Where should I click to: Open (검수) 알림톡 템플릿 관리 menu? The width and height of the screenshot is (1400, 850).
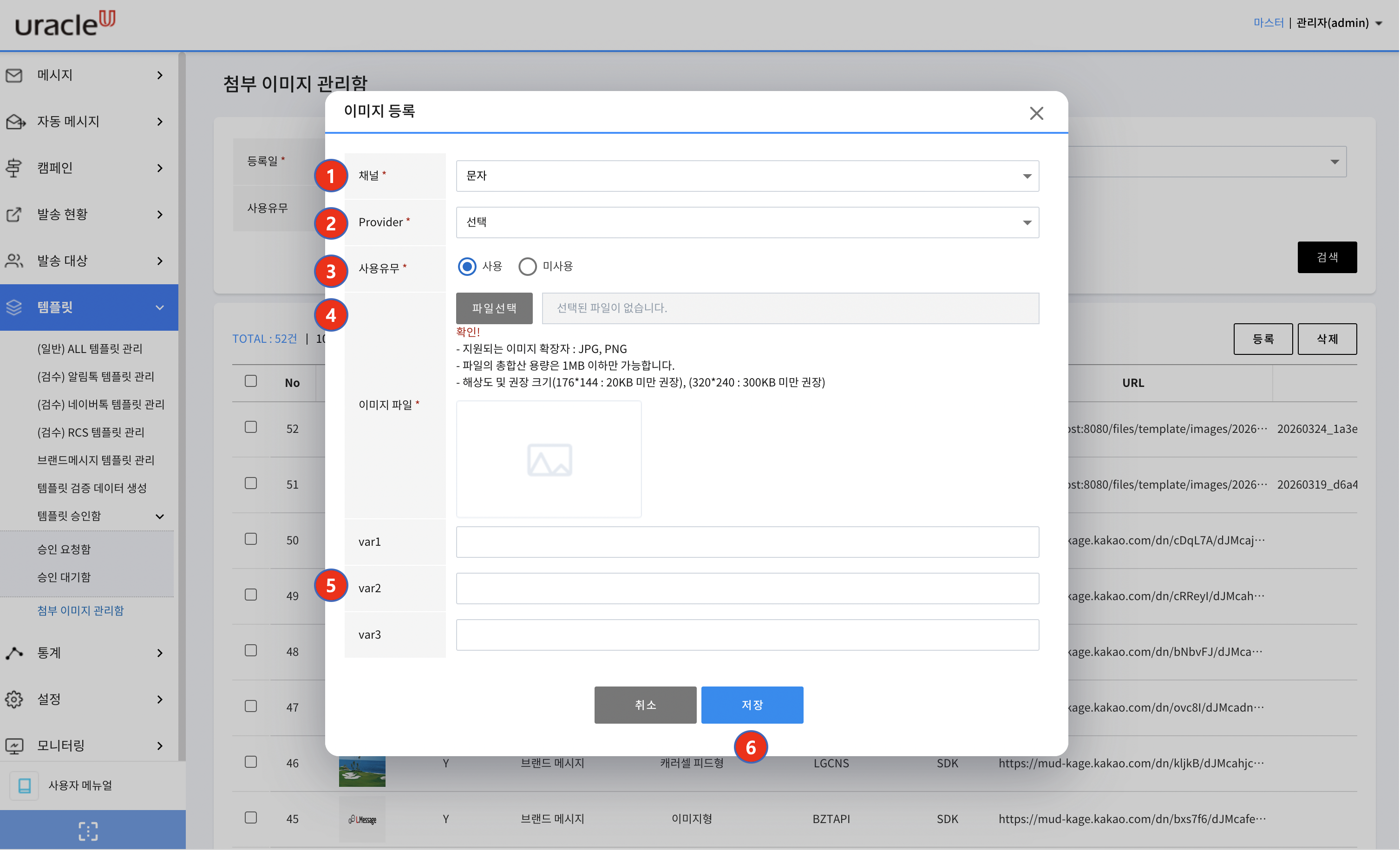pyautogui.click(x=96, y=376)
